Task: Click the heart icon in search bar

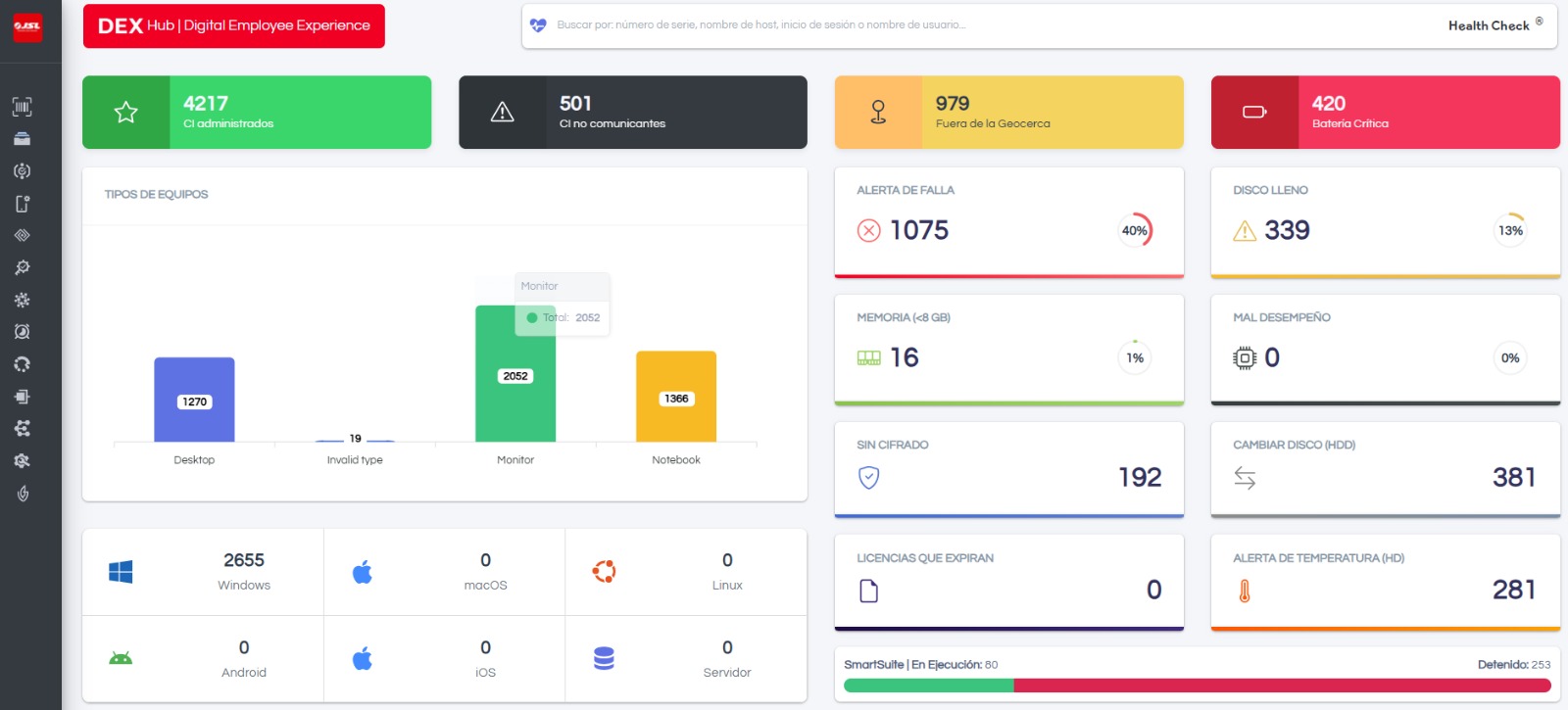Action: (538, 25)
